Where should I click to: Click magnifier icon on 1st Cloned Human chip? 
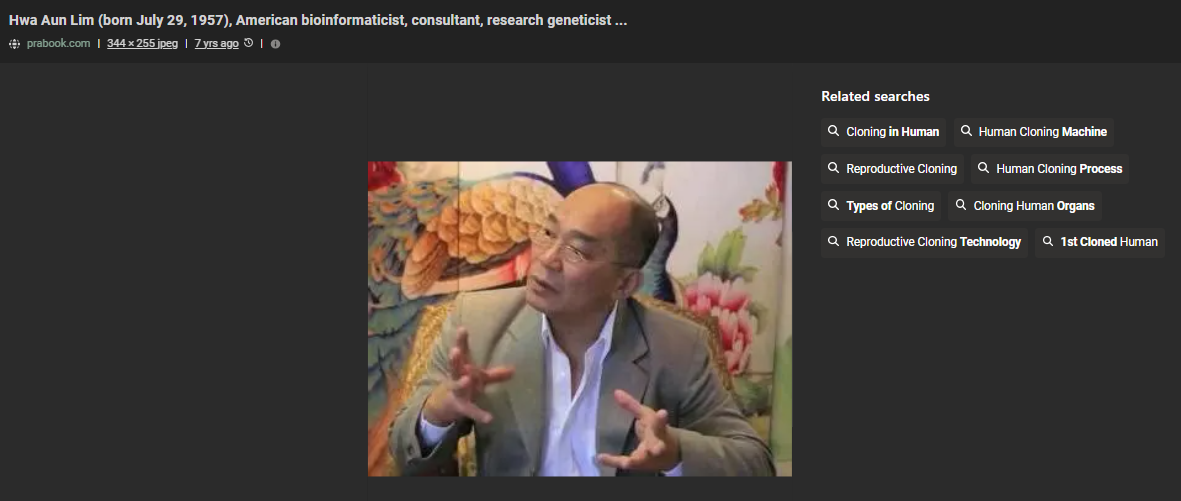(1047, 242)
